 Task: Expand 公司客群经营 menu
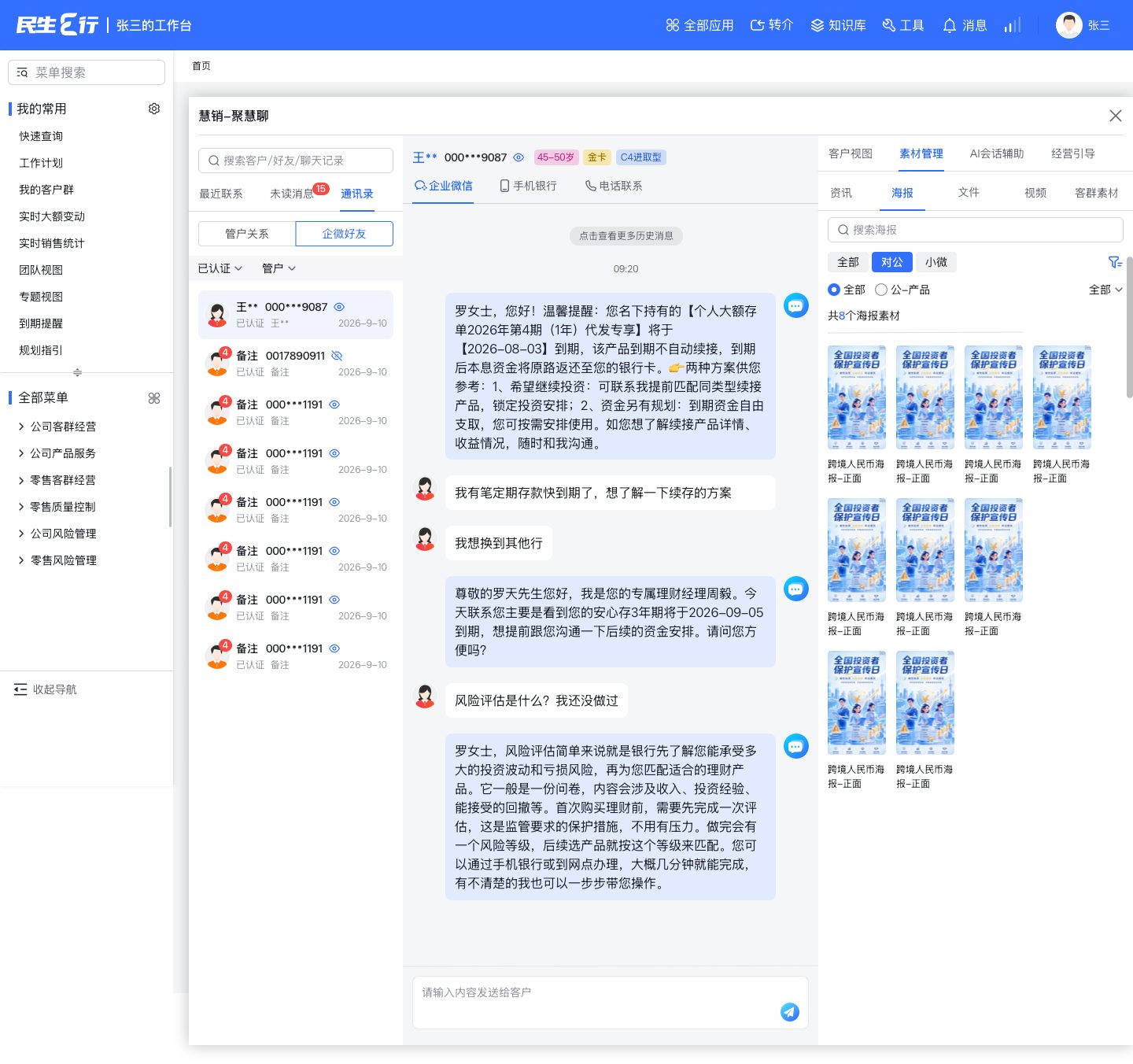(56, 427)
